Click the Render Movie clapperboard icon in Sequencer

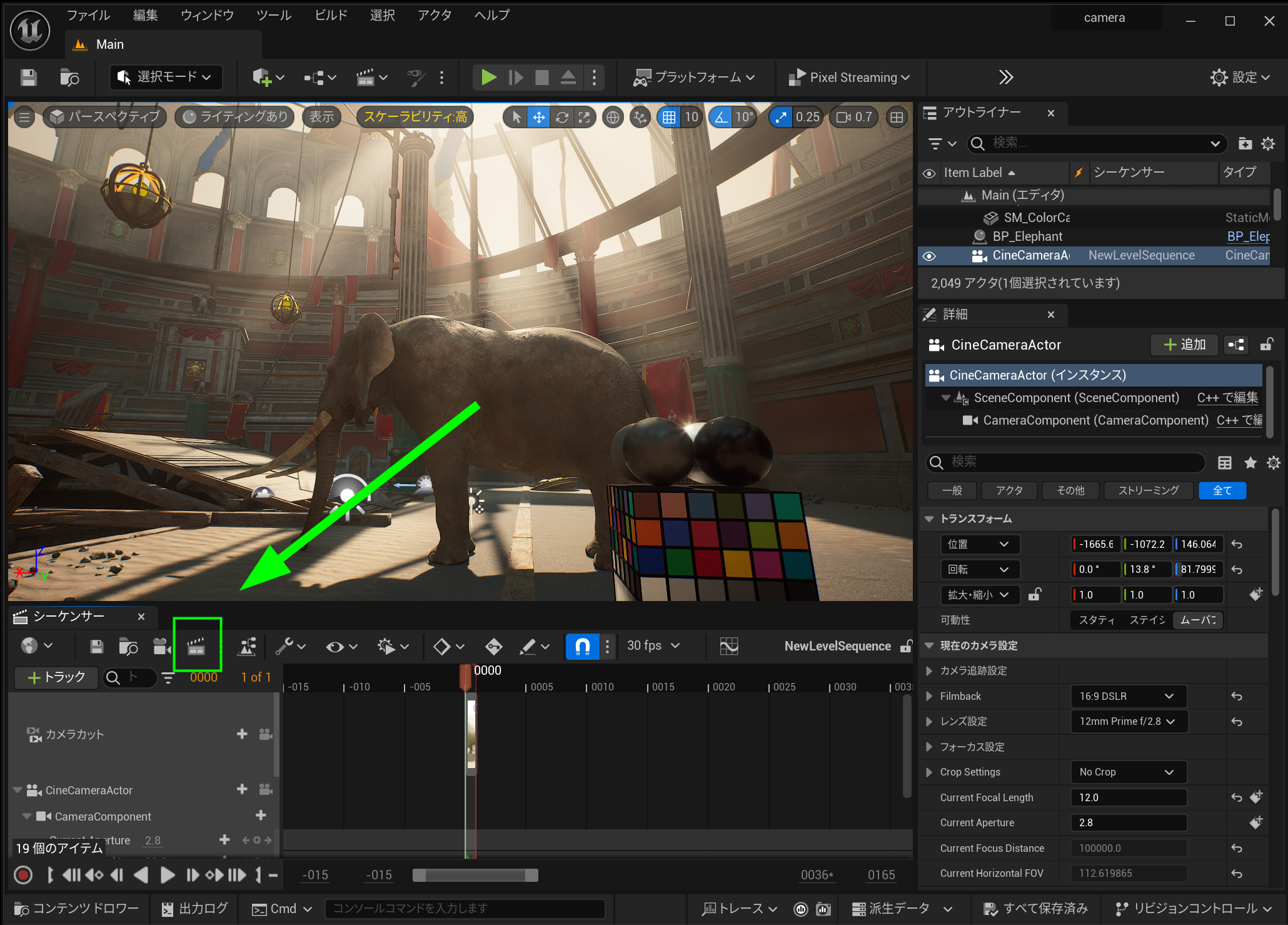click(x=196, y=646)
